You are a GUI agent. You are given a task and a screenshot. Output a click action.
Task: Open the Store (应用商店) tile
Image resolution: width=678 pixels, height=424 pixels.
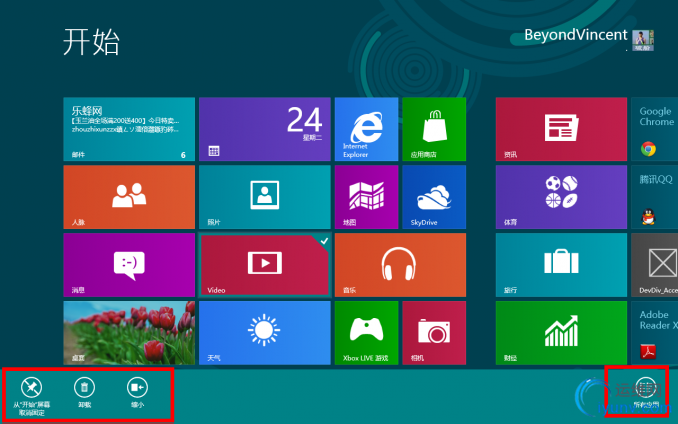434,129
